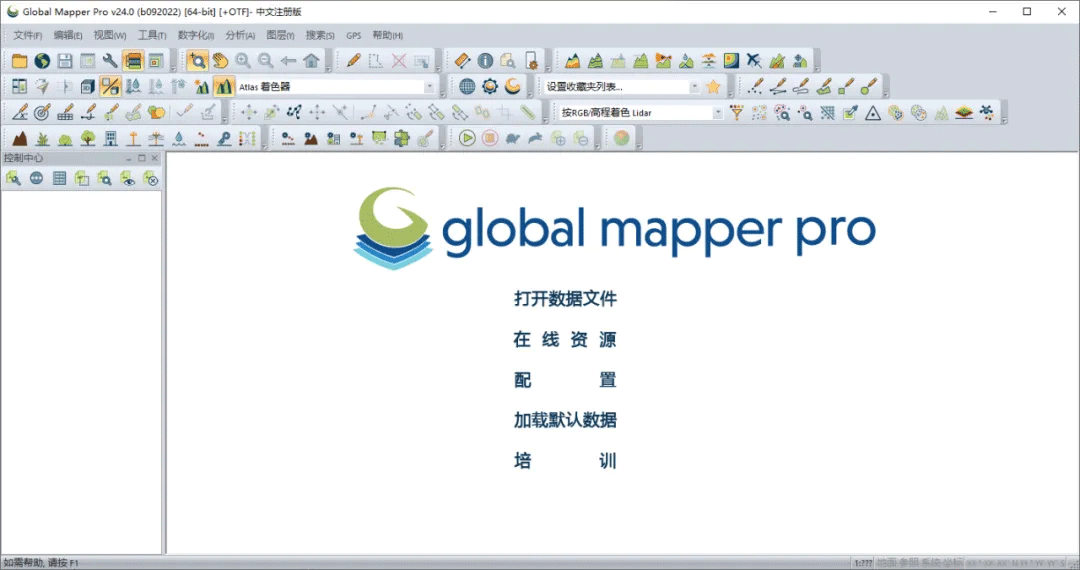This screenshot has width=1080, height=570.
Task: Click the layered terrain block icon
Action: [x=964, y=113]
